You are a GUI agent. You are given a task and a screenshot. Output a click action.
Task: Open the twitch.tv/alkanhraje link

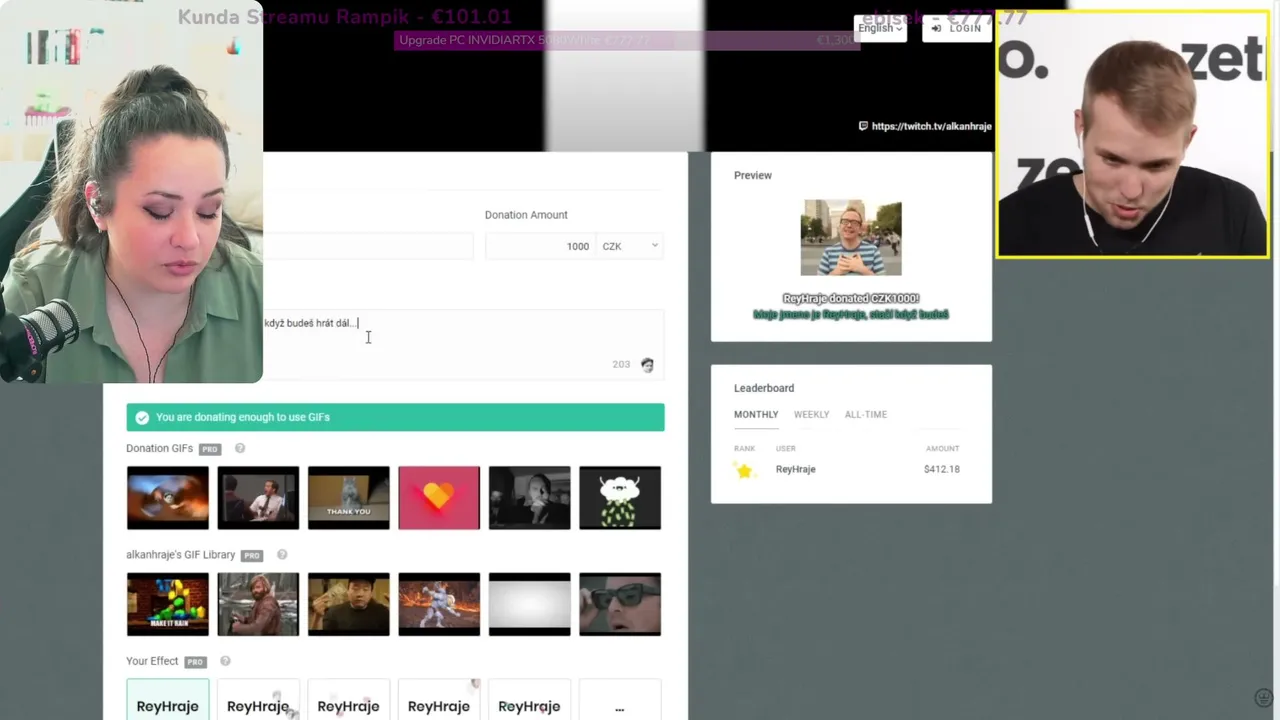tap(931, 126)
